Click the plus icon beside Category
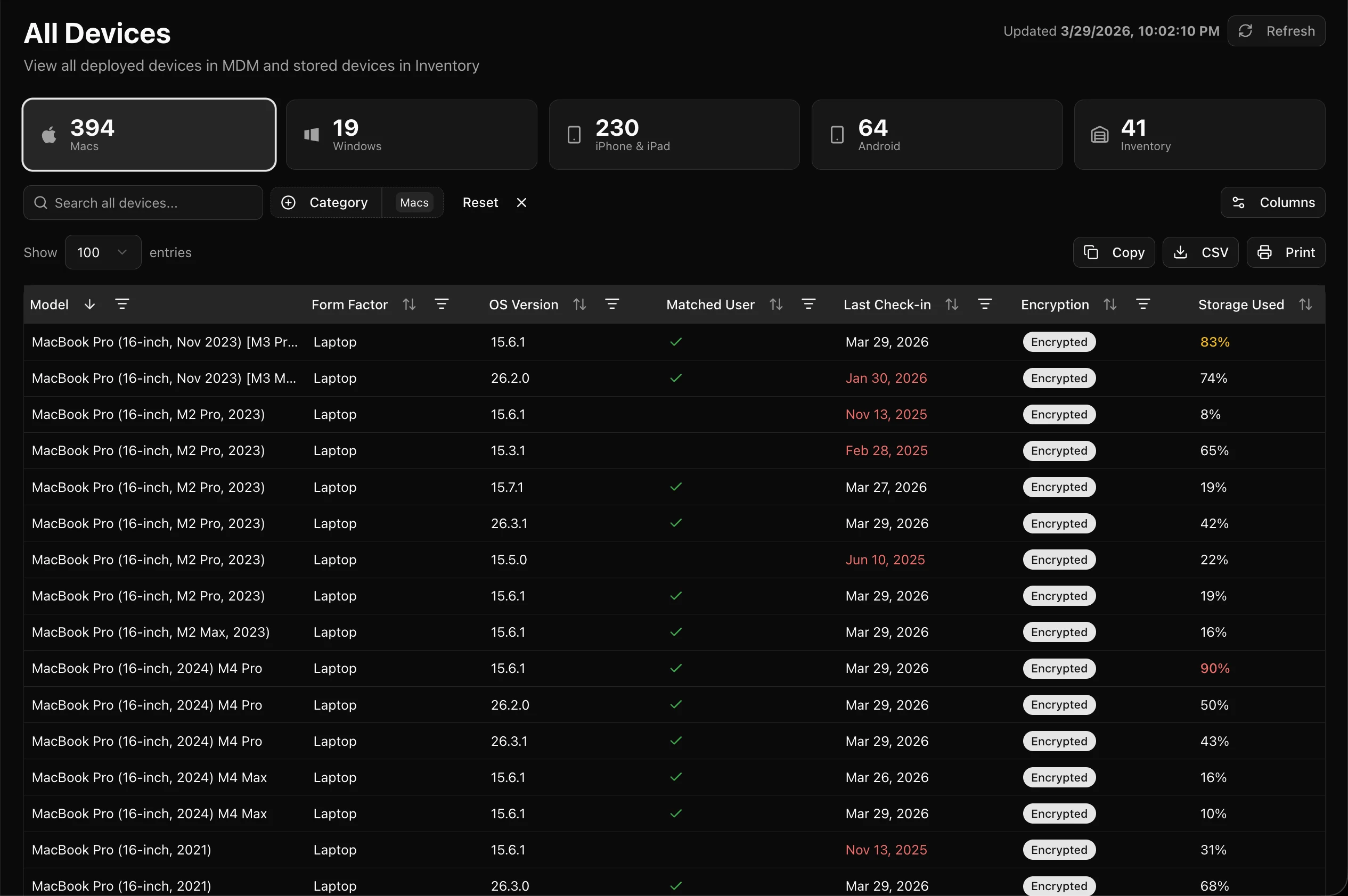 pyautogui.click(x=289, y=203)
